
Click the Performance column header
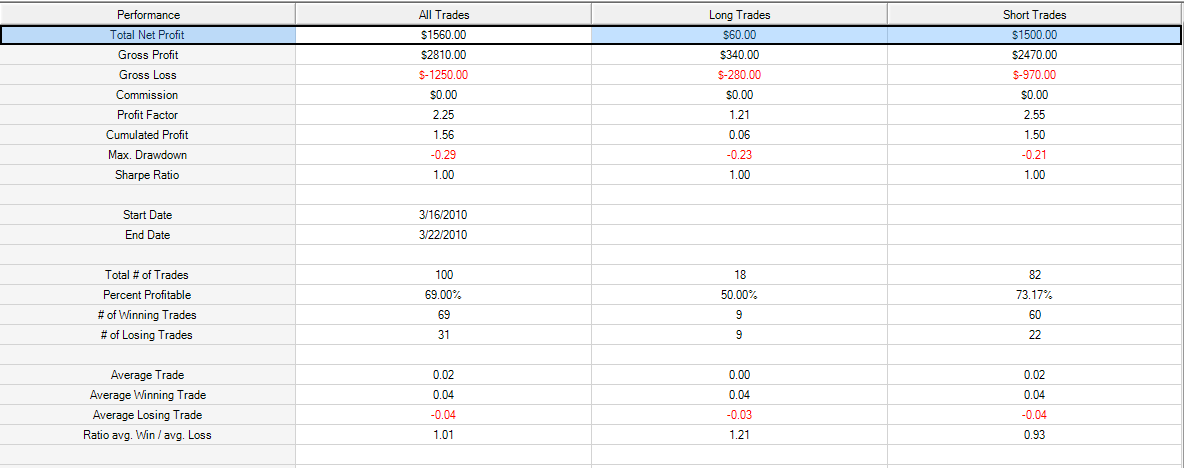tap(148, 14)
